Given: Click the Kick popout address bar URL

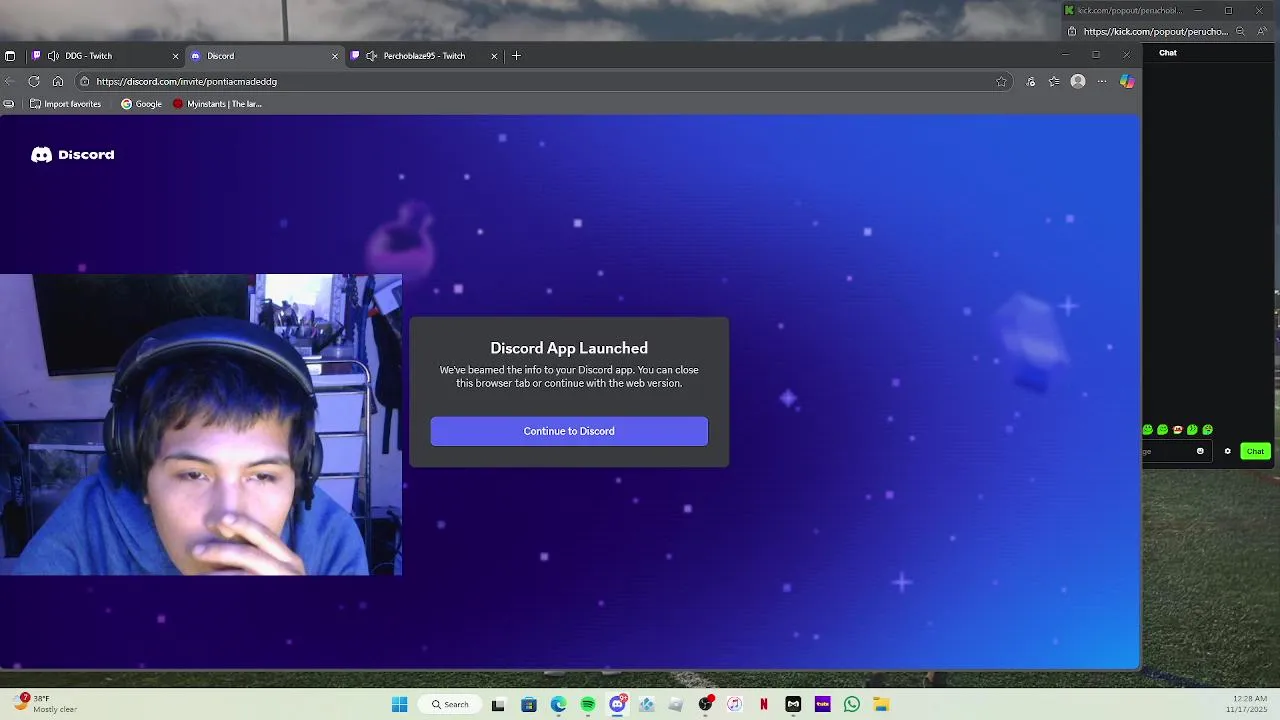Looking at the screenshot, I should coord(1156,32).
